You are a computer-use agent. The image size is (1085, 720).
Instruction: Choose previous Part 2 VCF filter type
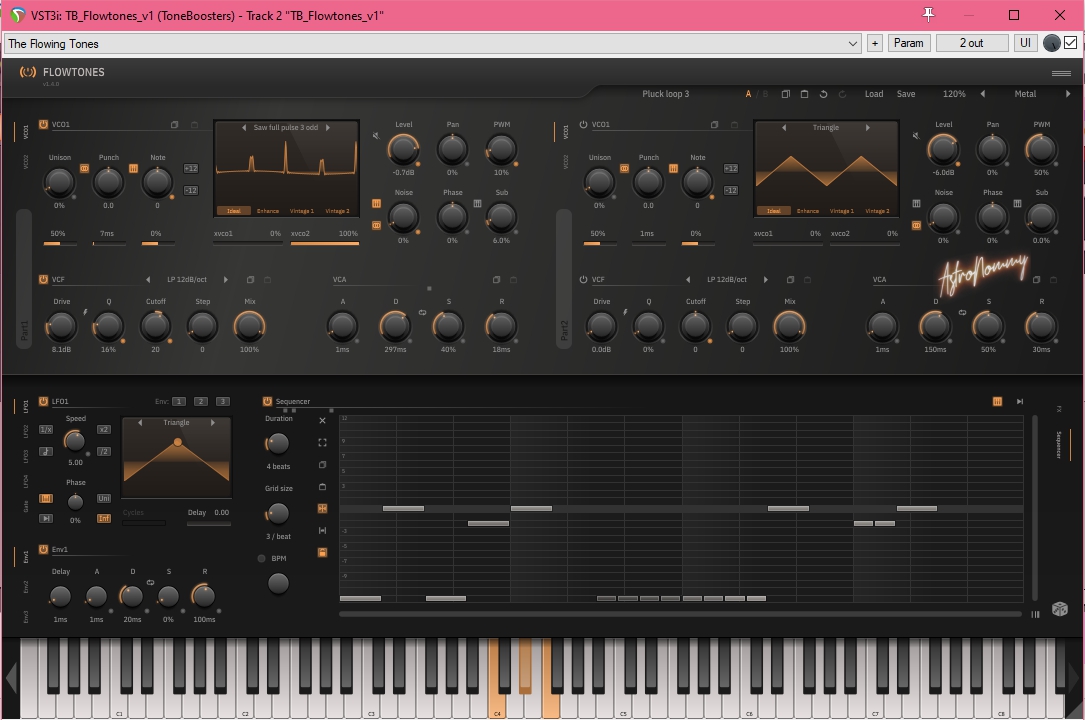point(688,279)
